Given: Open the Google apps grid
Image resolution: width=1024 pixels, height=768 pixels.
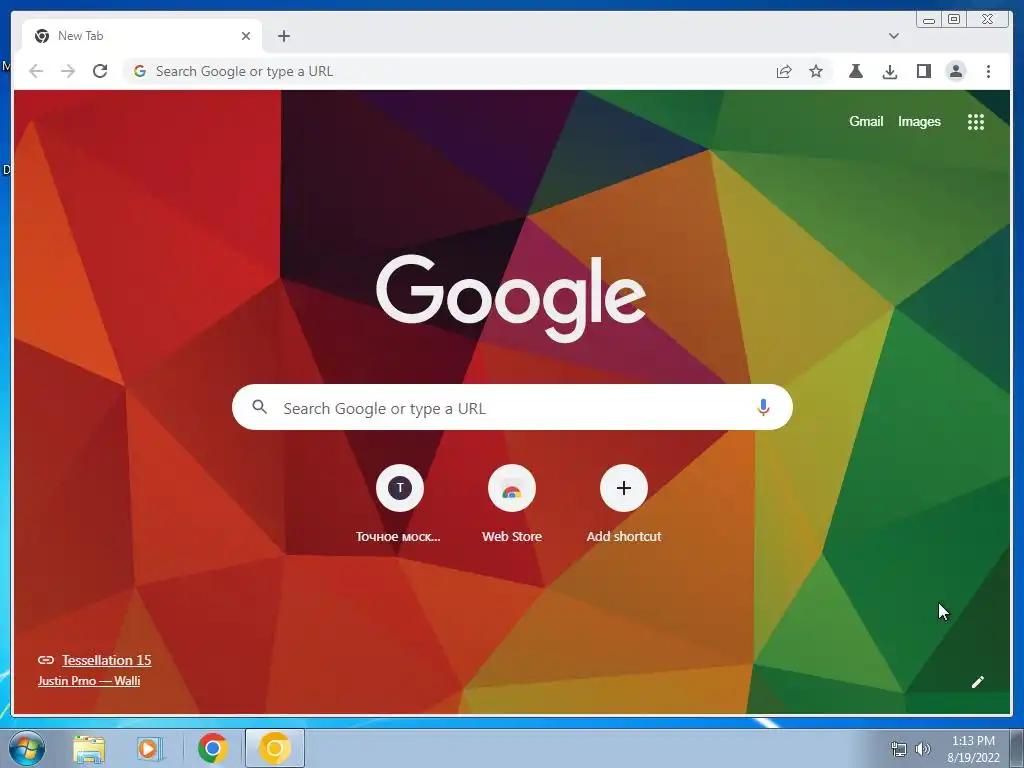Looking at the screenshot, I should 976,122.
